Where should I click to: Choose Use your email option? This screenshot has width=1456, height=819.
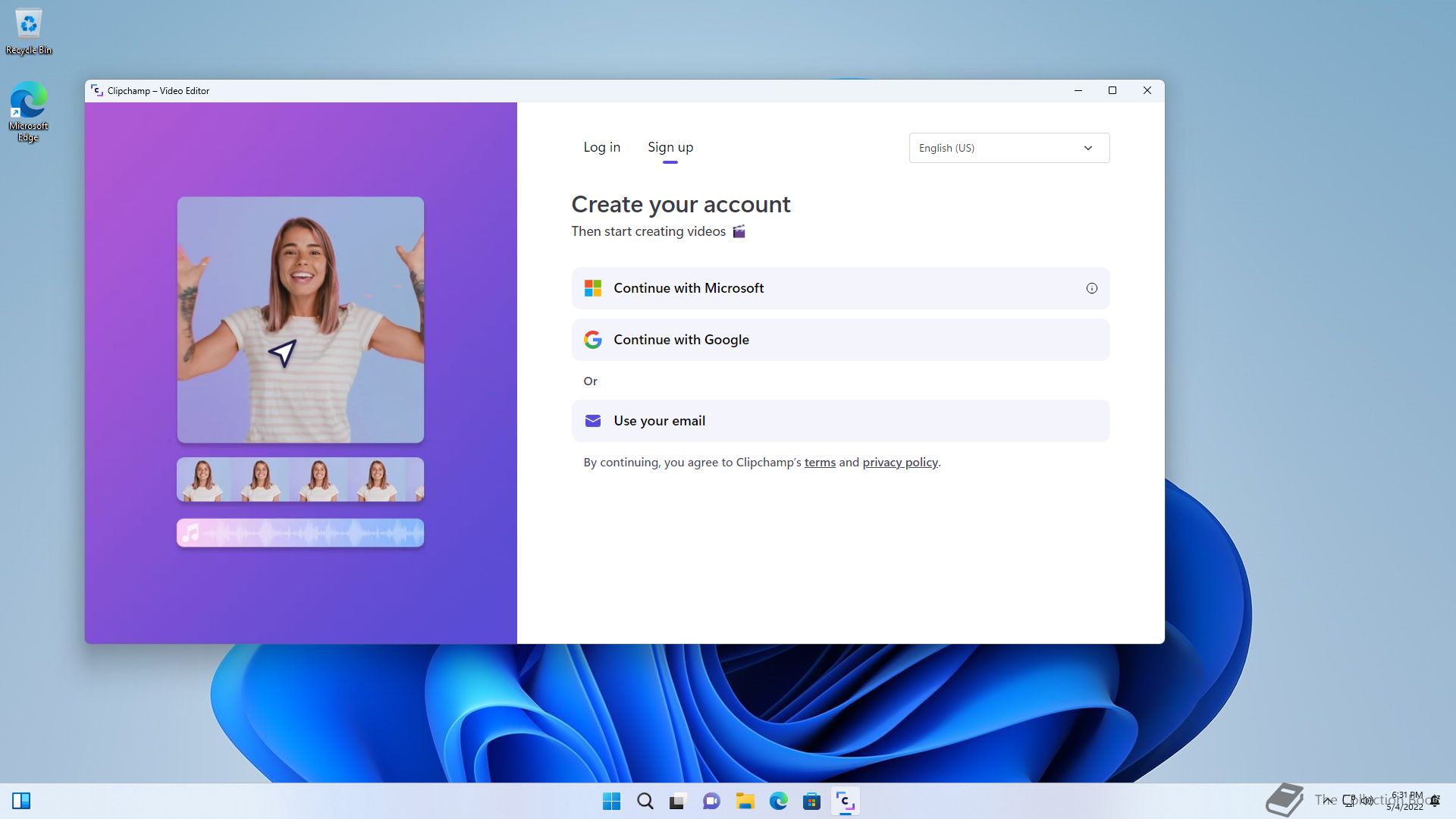pyautogui.click(x=840, y=421)
